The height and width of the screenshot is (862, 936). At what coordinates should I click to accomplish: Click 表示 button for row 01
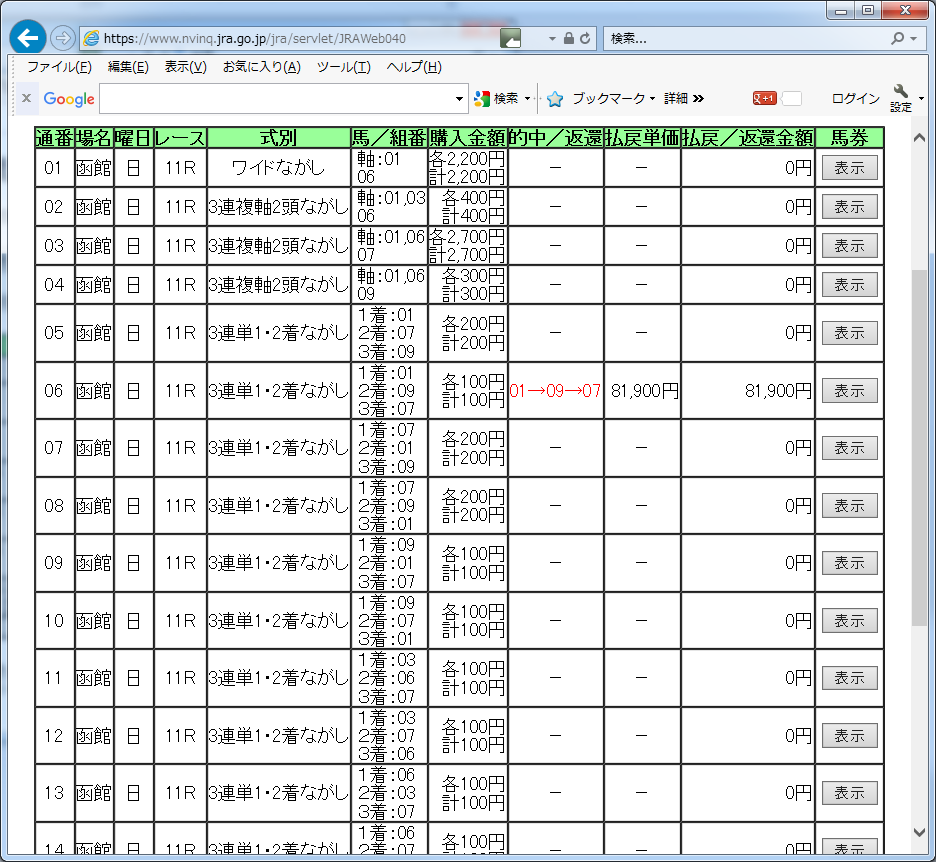849,168
